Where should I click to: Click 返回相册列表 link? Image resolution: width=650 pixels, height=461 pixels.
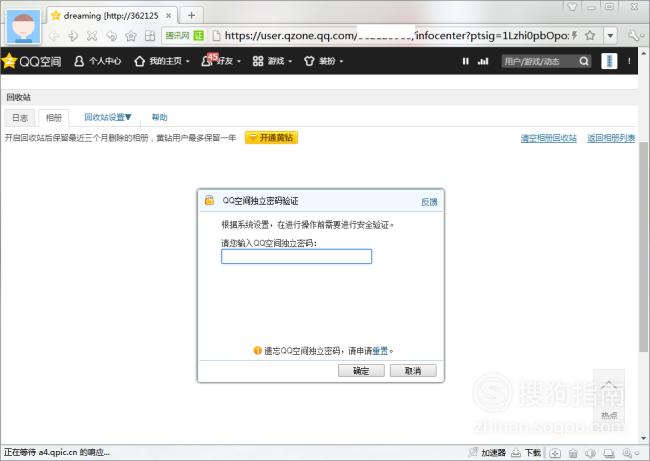(611, 138)
